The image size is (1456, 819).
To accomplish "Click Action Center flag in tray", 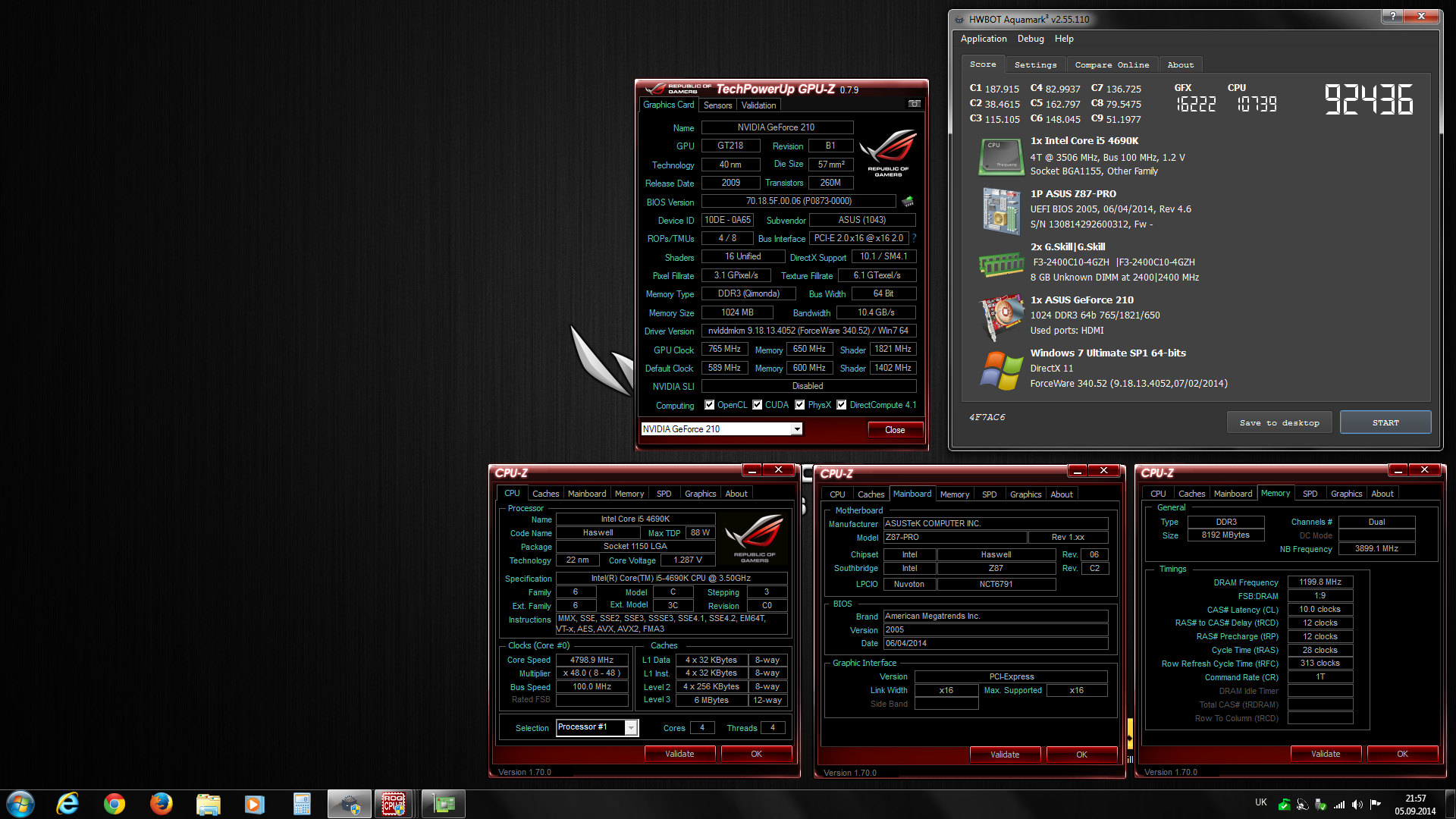I will [1375, 804].
